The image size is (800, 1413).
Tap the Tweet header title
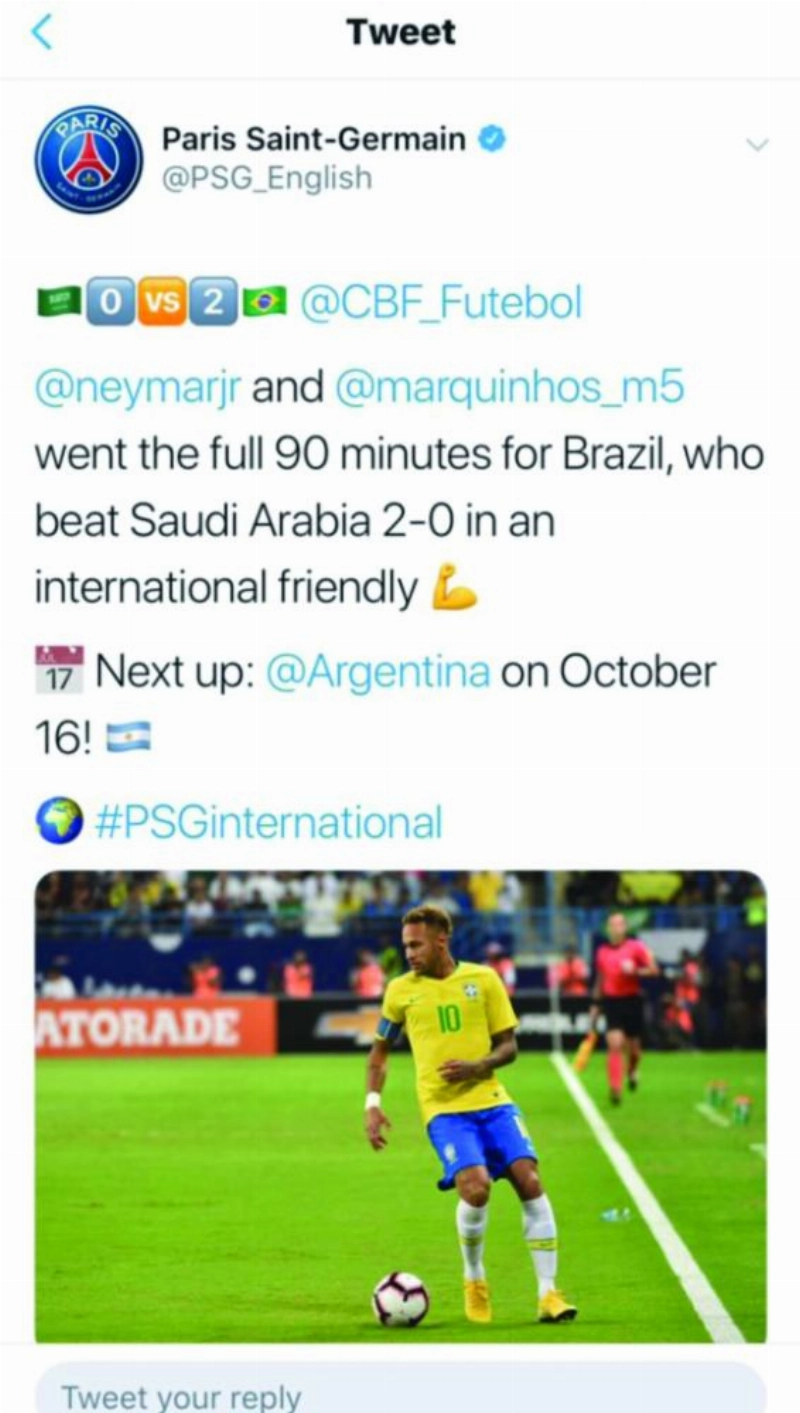[x=401, y=32]
